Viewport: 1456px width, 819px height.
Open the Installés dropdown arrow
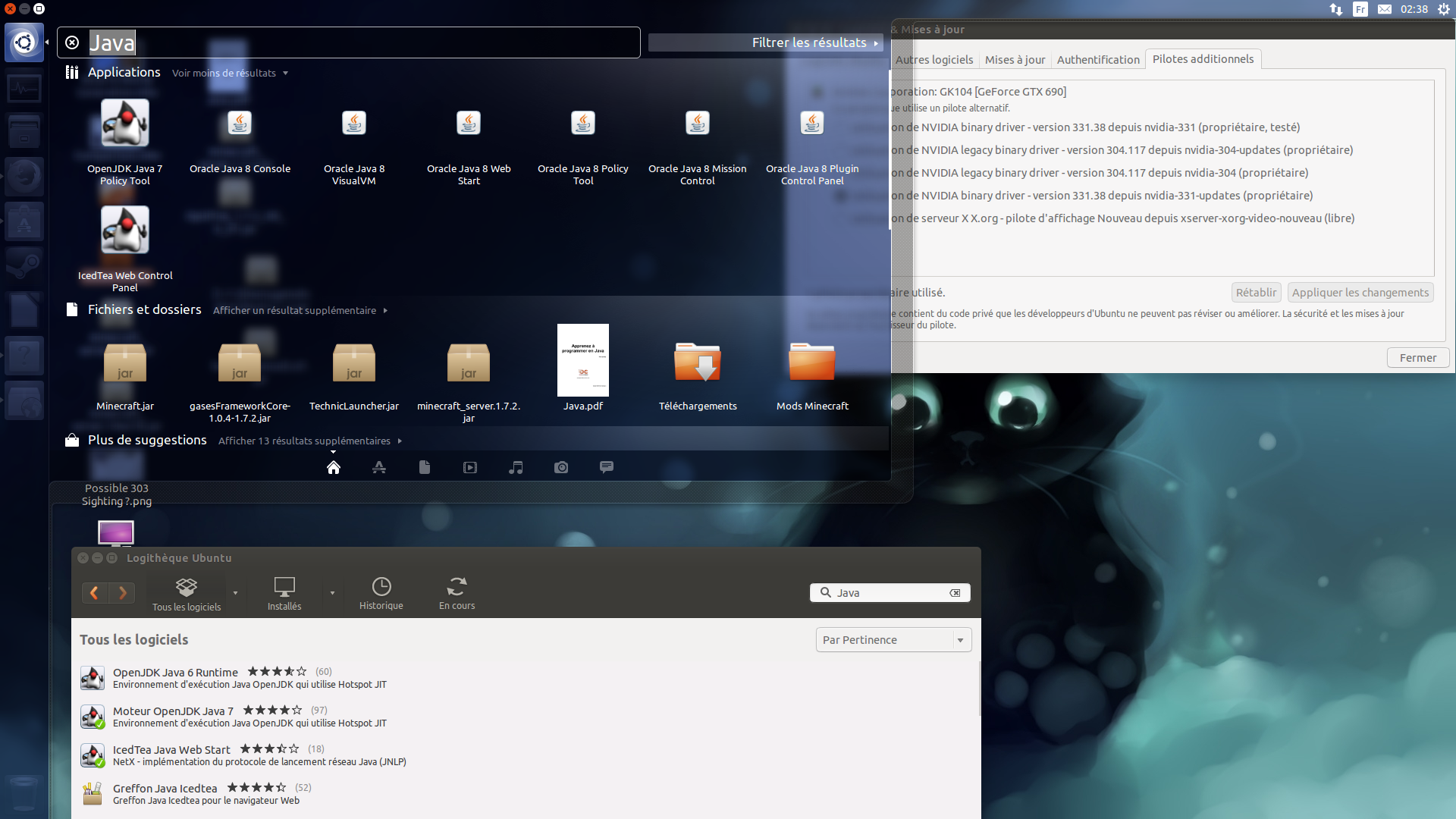[332, 593]
